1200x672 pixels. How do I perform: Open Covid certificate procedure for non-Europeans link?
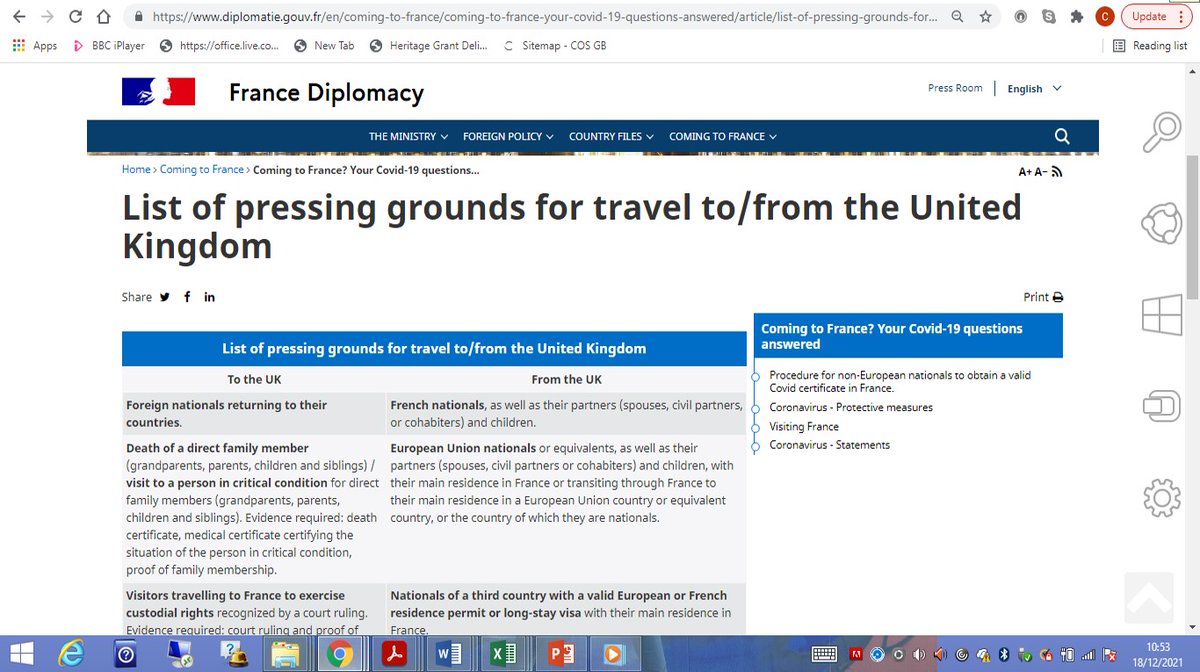tap(900, 381)
